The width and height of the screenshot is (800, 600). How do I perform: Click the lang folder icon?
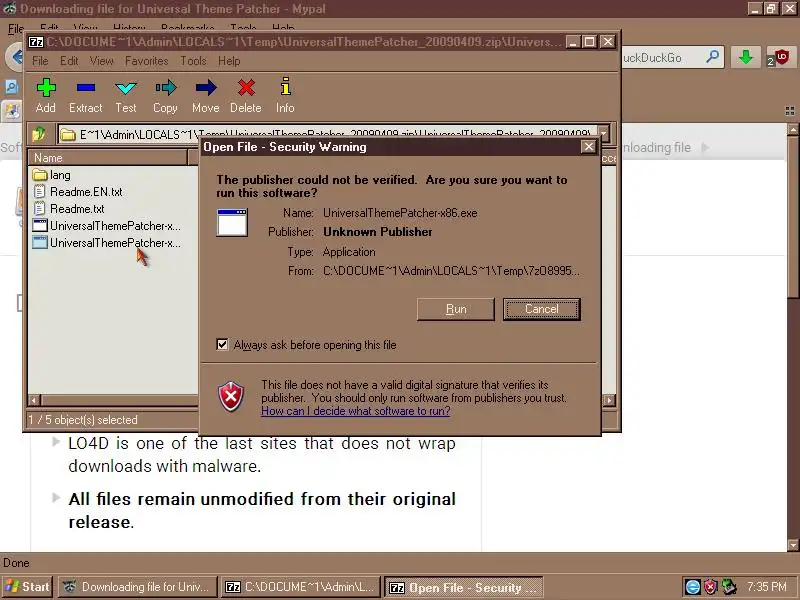click(x=40, y=175)
